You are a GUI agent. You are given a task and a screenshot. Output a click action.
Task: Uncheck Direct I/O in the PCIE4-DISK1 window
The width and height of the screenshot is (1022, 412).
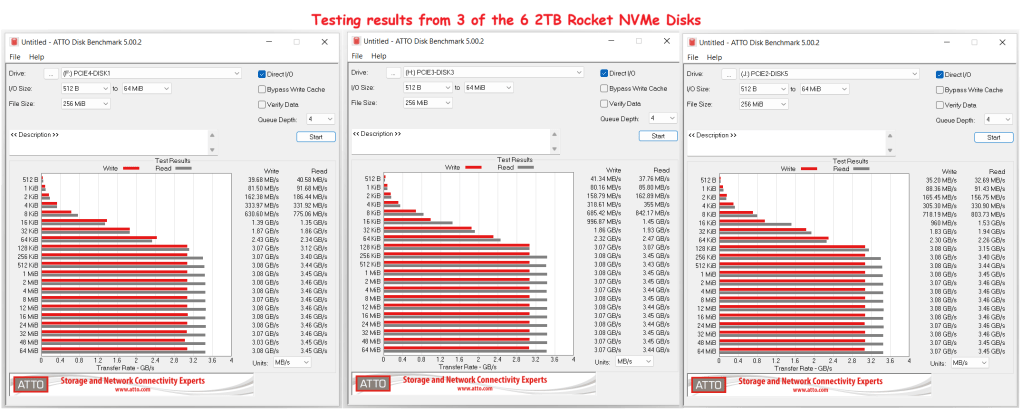pos(261,74)
